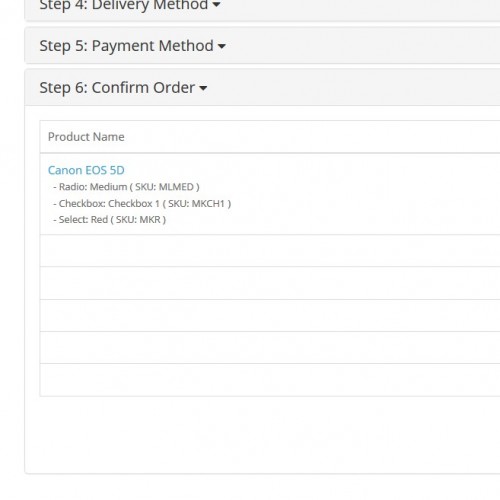Viewport: 500px width, 500px height.
Task: Expand the Payment Method caret arrow
Action: pos(222,46)
